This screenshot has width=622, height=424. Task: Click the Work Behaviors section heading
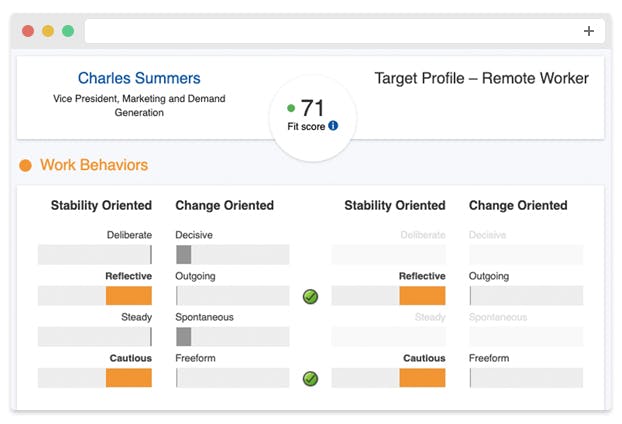[x=94, y=165]
